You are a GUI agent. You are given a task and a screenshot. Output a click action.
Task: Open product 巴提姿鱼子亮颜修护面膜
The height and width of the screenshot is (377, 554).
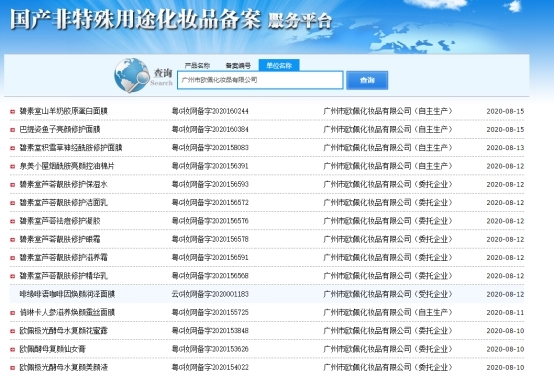click(60, 129)
